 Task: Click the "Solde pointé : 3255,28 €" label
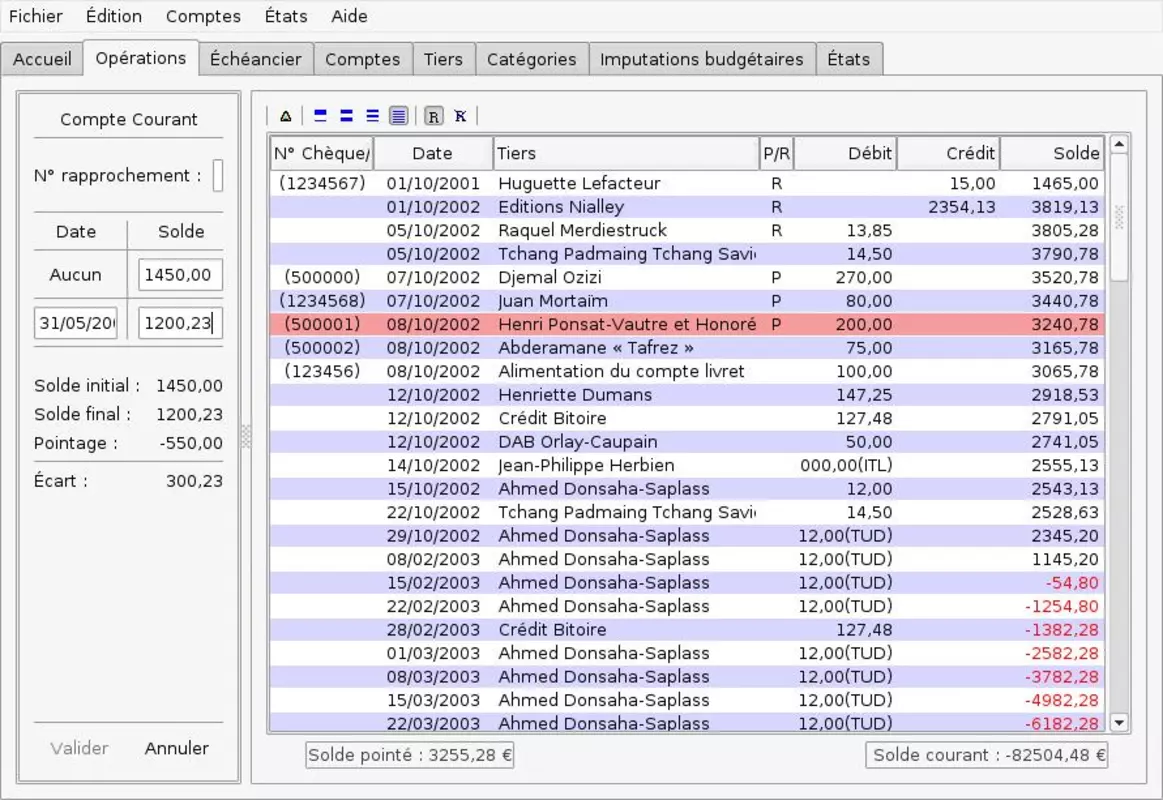(409, 756)
